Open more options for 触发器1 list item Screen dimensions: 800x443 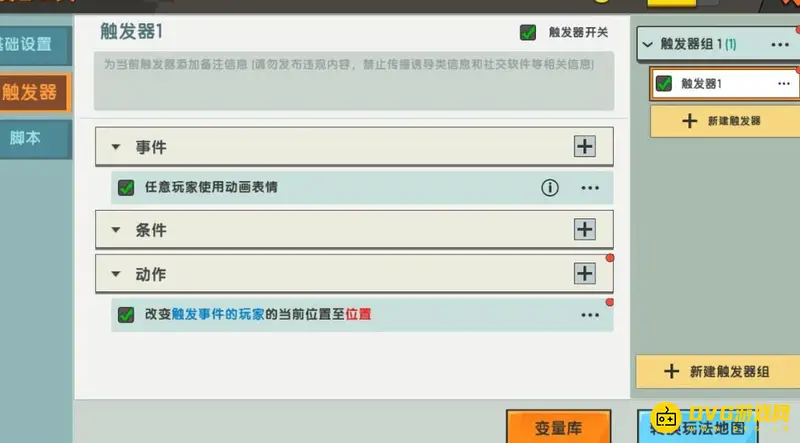point(784,84)
